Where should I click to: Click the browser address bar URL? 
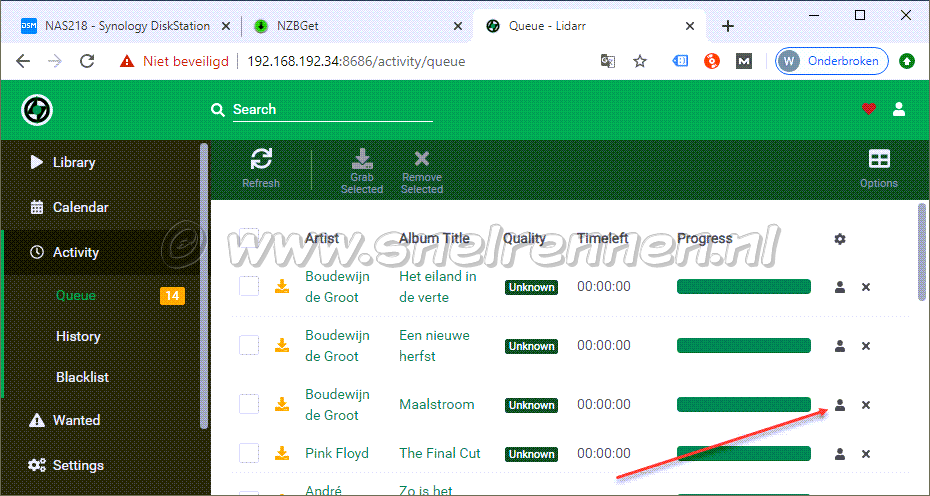(x=356, y=62)
